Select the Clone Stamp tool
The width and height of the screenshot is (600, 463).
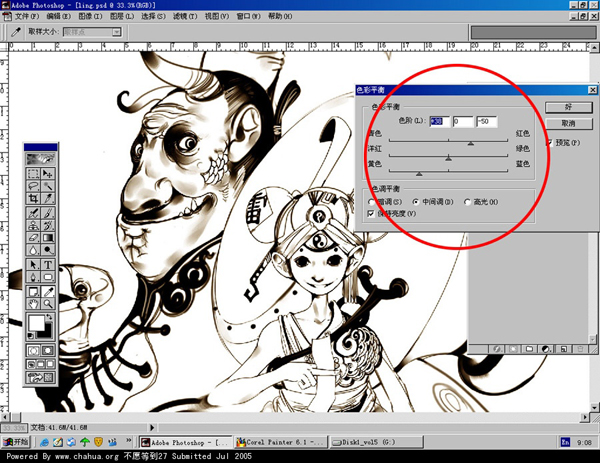[34, 225]
